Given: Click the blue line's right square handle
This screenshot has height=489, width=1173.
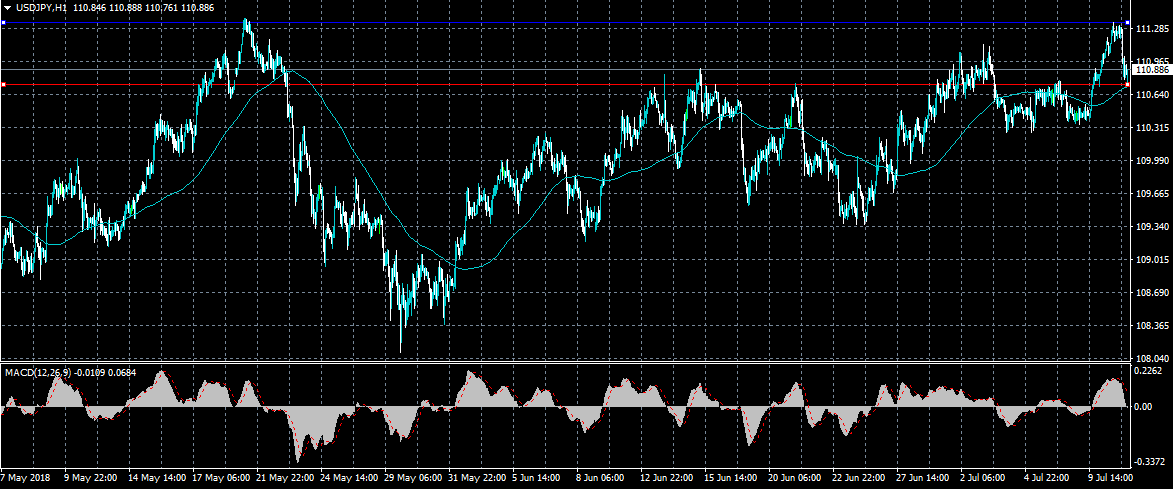Looking at the screenshot, I should pyautogui.click(x=1127, y=23).
